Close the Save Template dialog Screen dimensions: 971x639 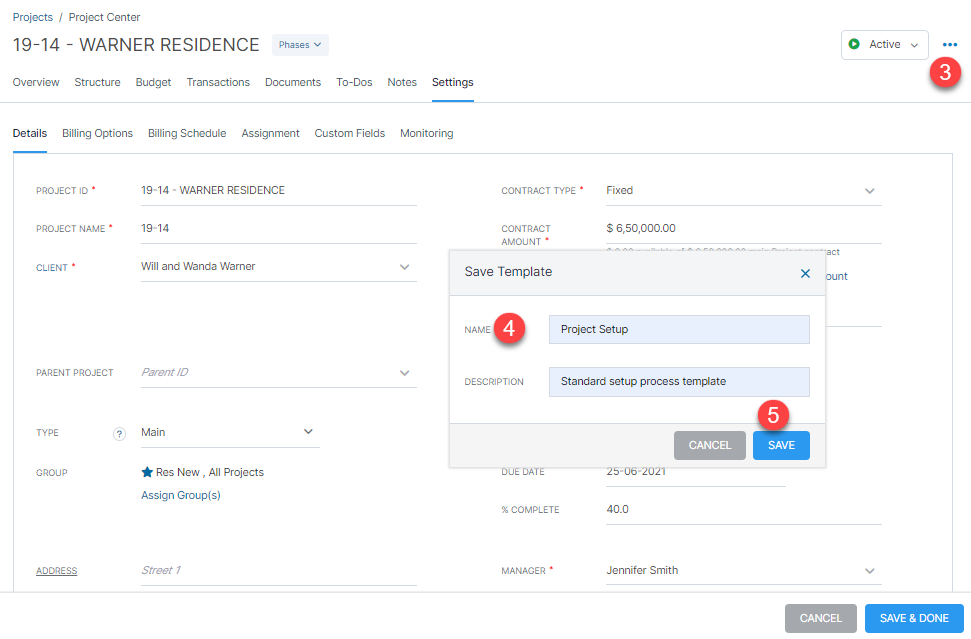tap(805, 273)
